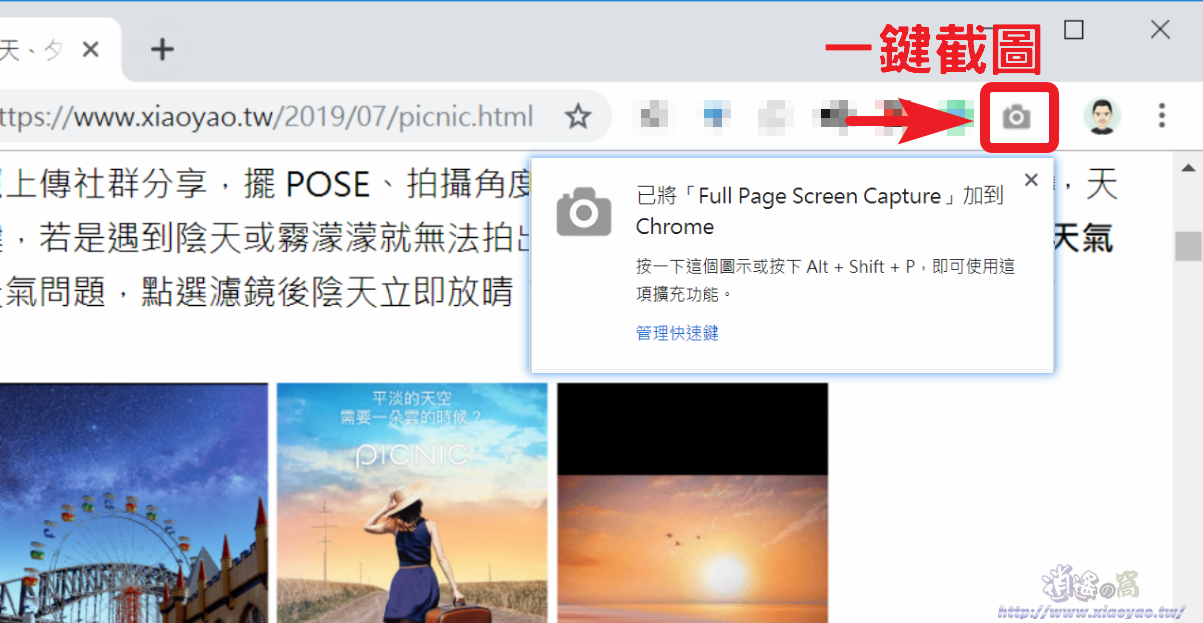
Task: Open Chrome's three-dot menu
Action: 1161,116
